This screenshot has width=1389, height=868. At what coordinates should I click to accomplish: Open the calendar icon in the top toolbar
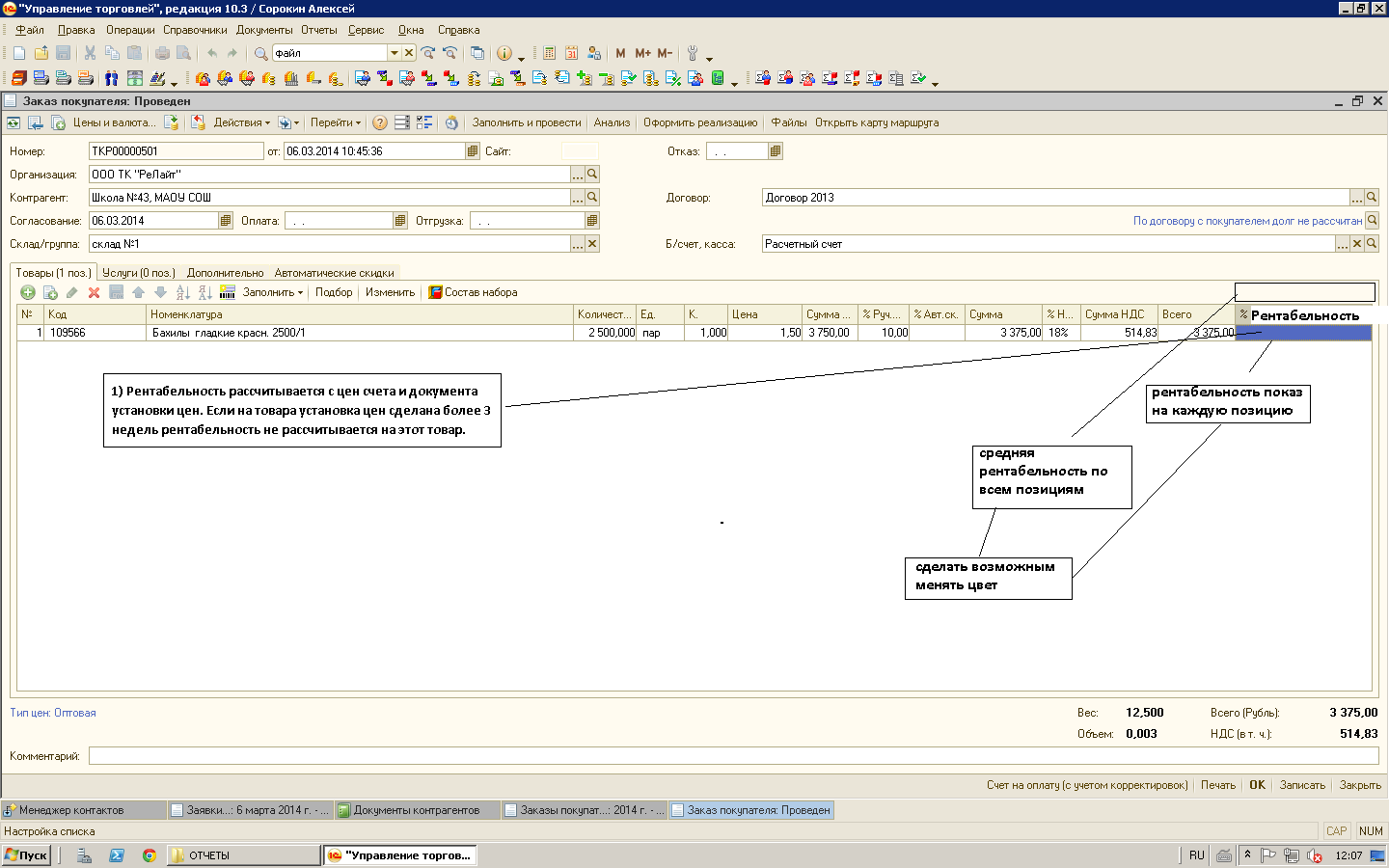(x=571, y=53)
